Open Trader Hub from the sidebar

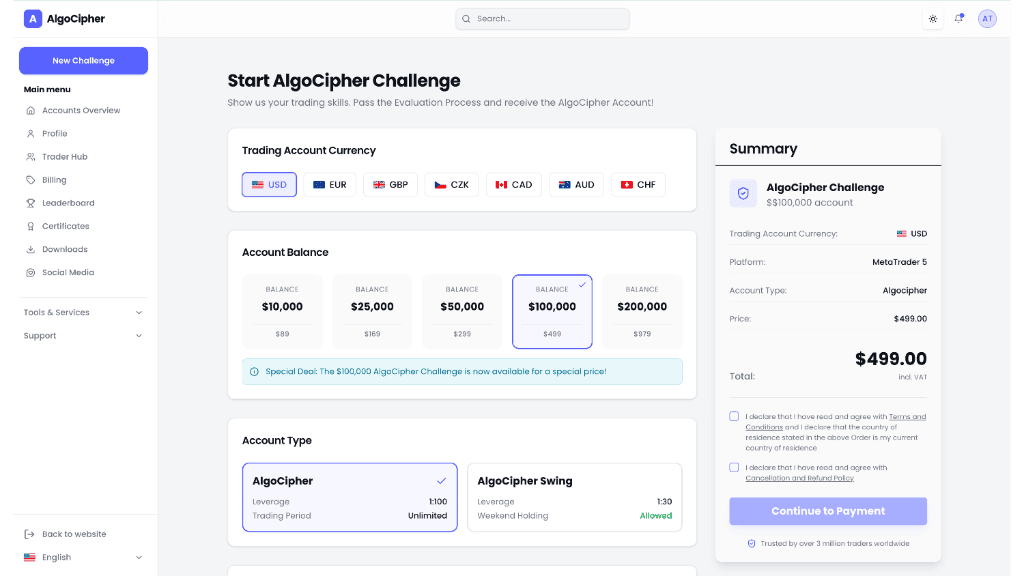(64, 157)
